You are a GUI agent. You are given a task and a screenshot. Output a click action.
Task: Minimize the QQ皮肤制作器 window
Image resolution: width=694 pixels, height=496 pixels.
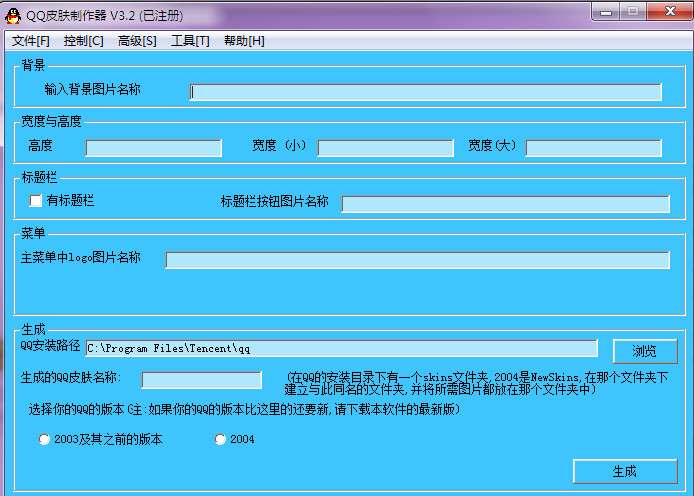[x=606, y=11]
